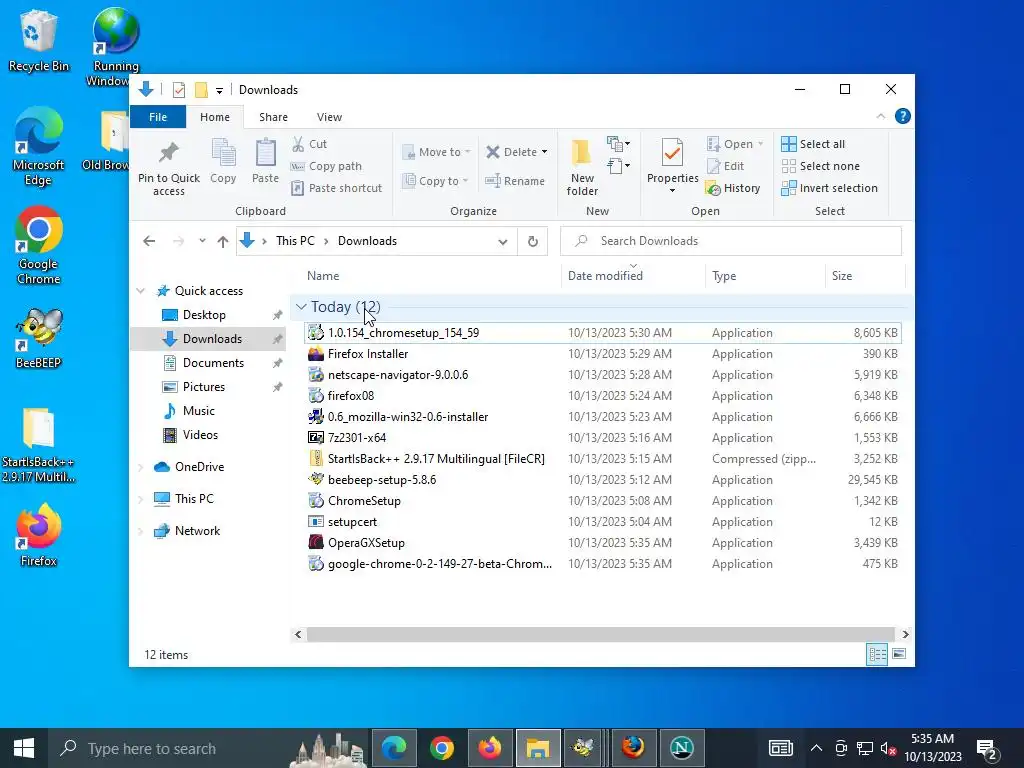Collapse the Today (12) group
1024x768 pixels.
click(300, 306)
